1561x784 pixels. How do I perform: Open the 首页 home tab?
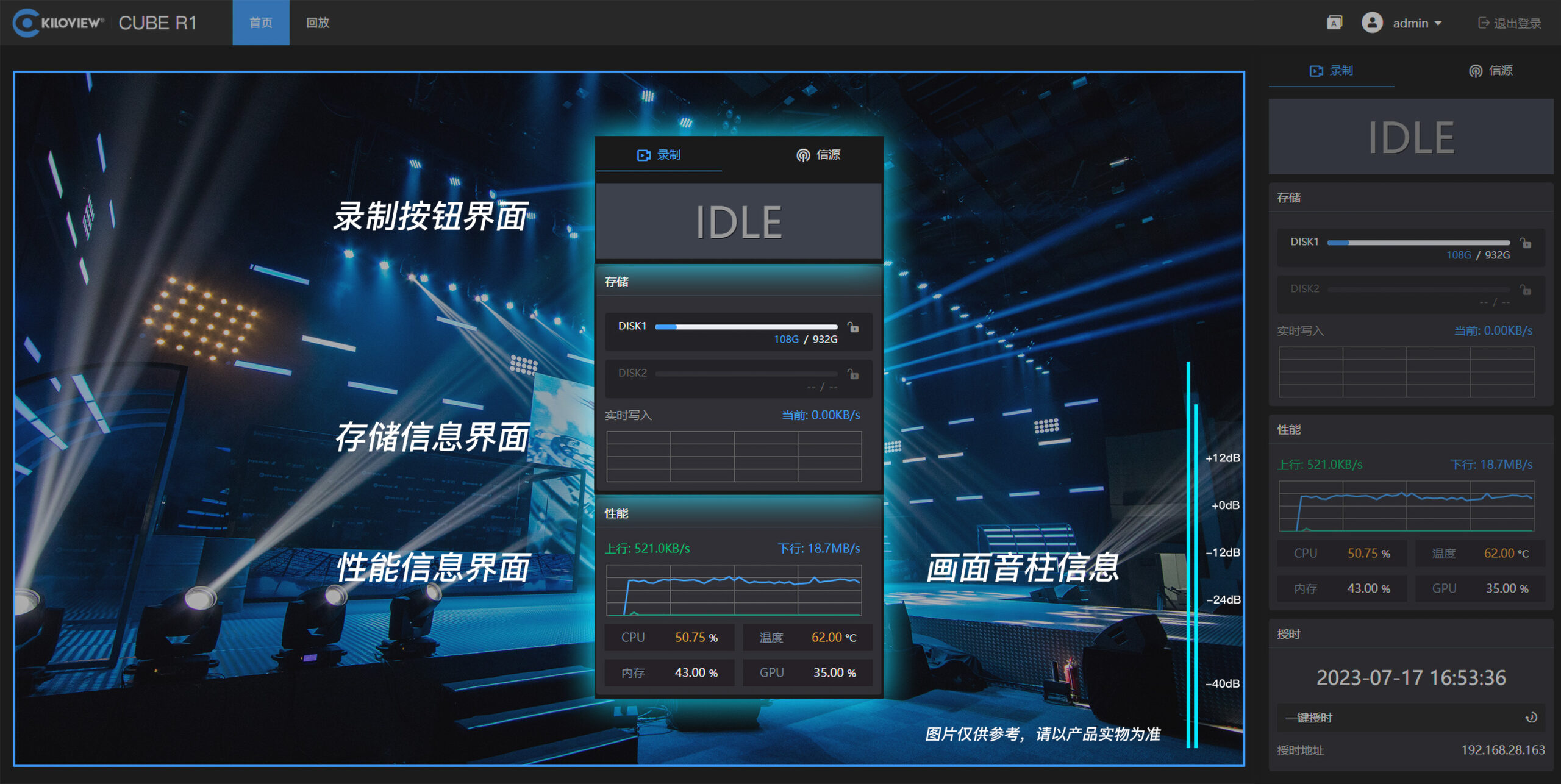[261, 23]
